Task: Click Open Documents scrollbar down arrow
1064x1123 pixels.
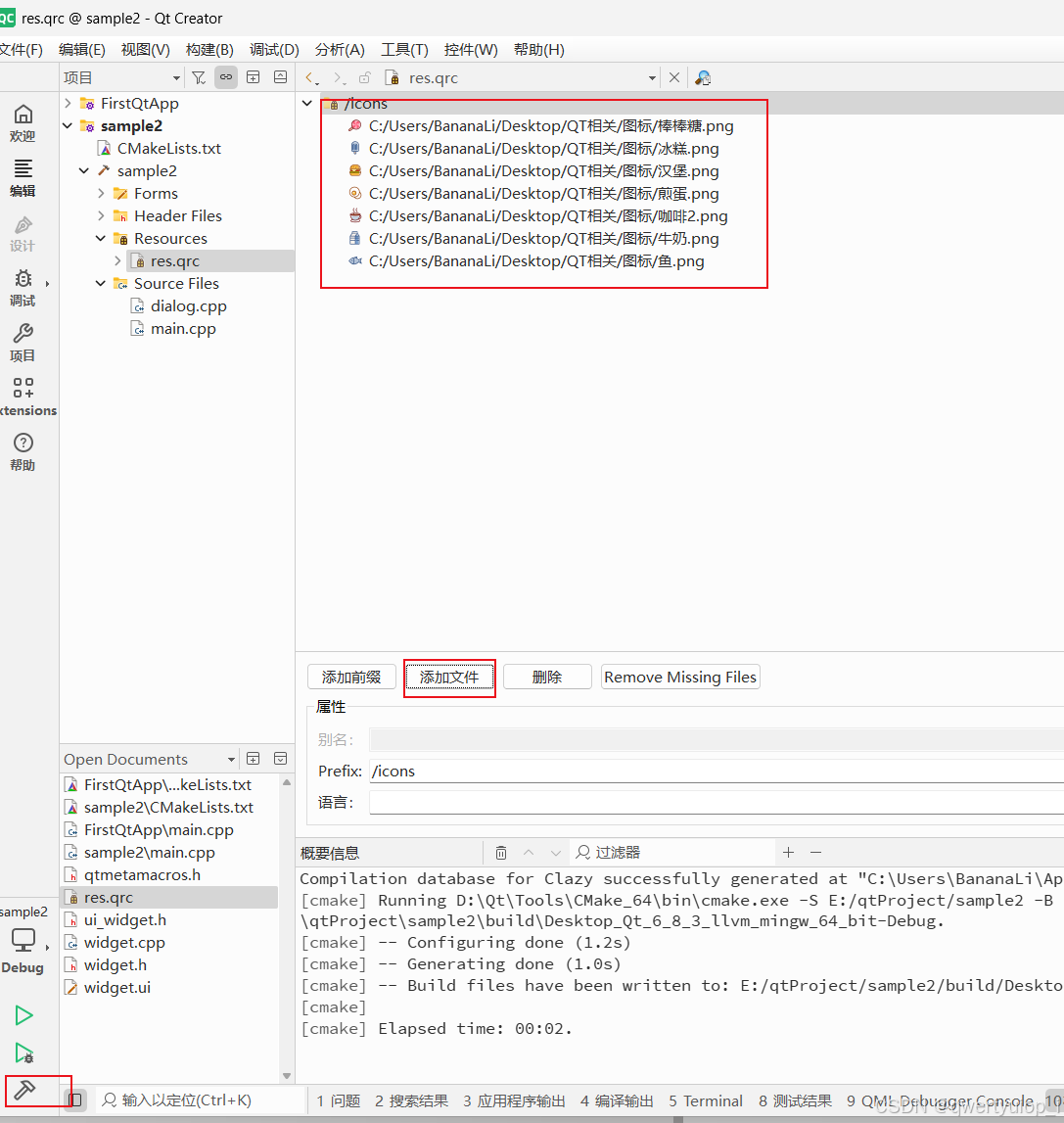Action: [x=287, y=1076]
